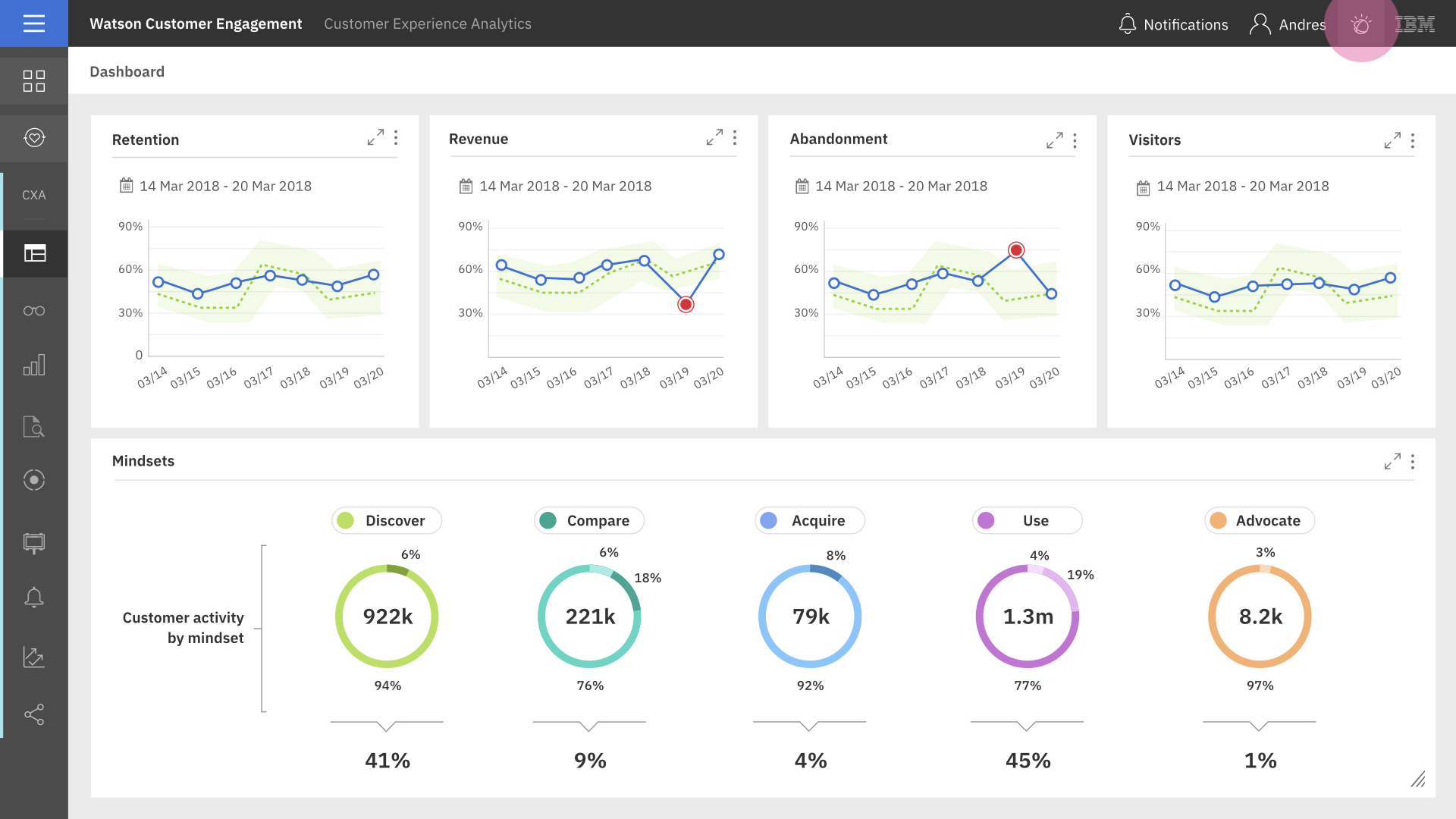Screen dimensions: 1456x819
Task: Open the trend chart sidebar icon
Action: [x=34, y=657]
